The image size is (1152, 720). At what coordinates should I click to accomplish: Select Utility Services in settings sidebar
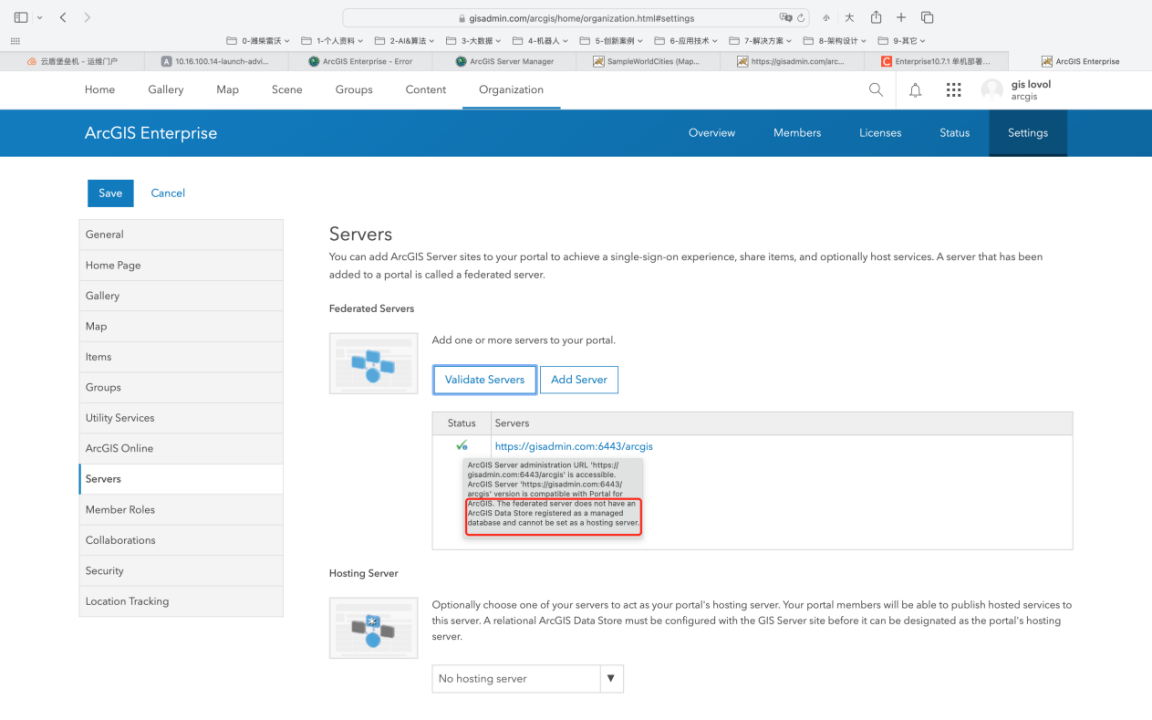click(181, 418)
